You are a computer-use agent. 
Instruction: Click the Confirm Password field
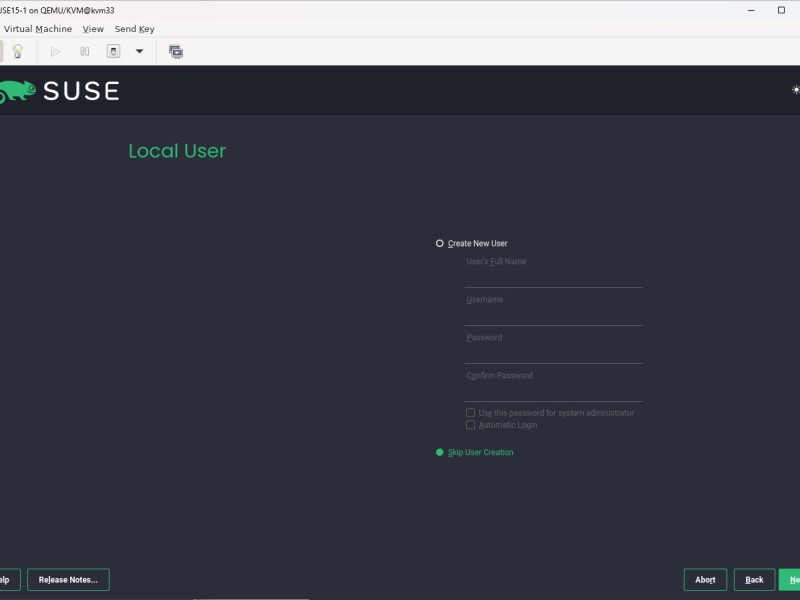(x=554, y=393)
